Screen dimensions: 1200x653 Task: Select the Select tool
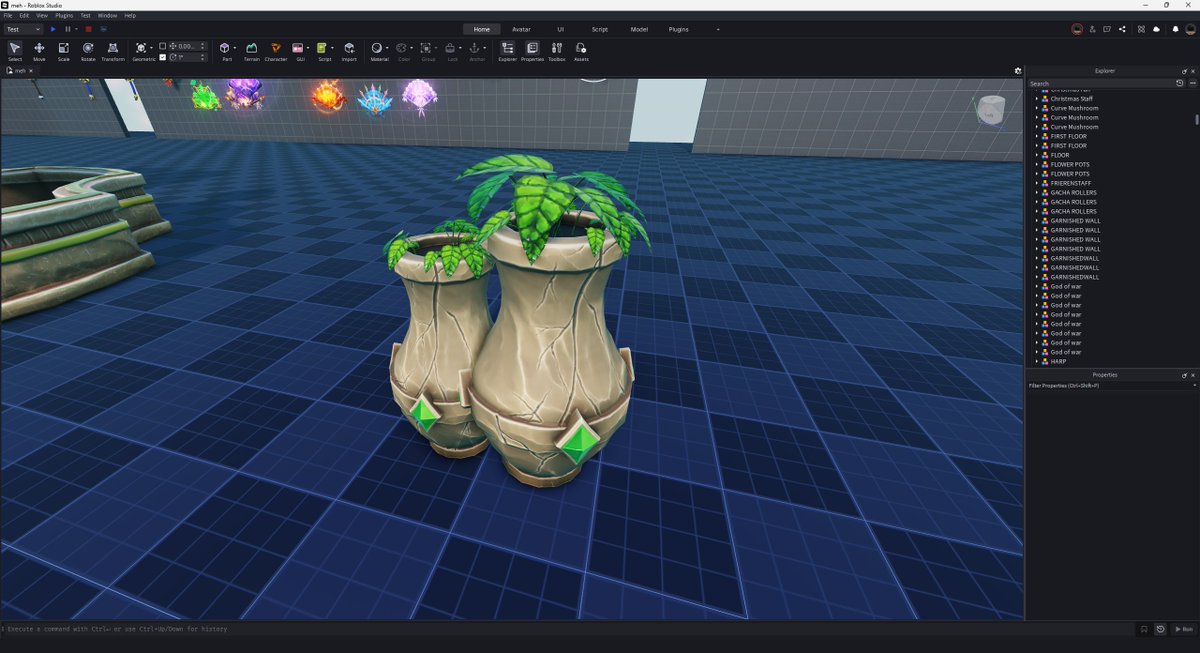15,51
